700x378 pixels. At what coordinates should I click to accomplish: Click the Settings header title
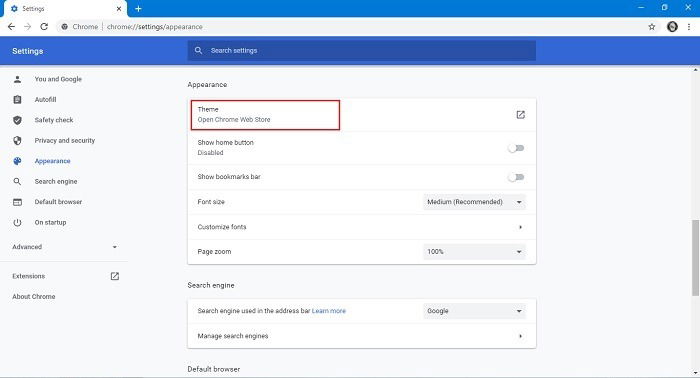pyautogui.click(x=28, y=51)
